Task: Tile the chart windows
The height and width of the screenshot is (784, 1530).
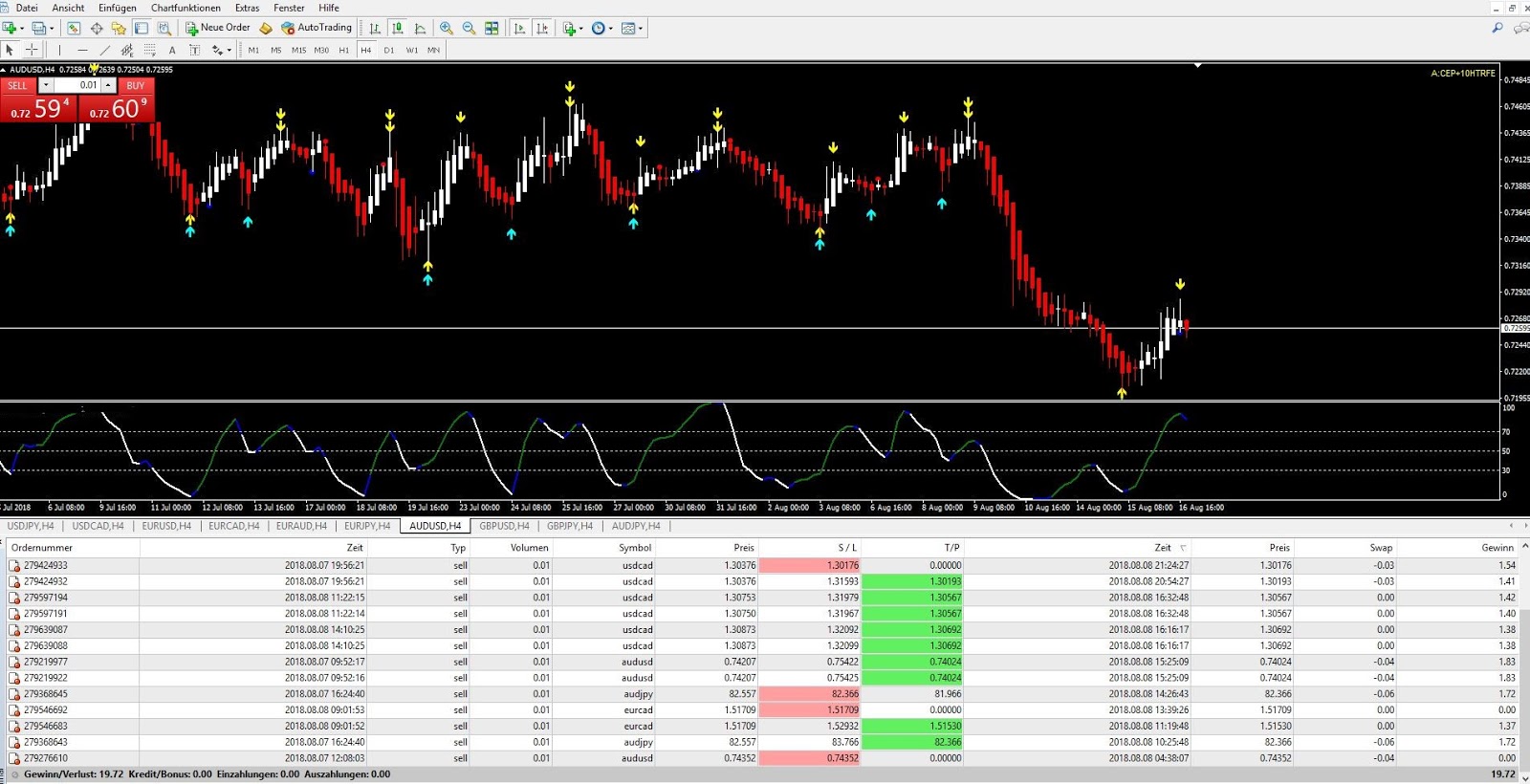Action: click(x=492, y=29)
